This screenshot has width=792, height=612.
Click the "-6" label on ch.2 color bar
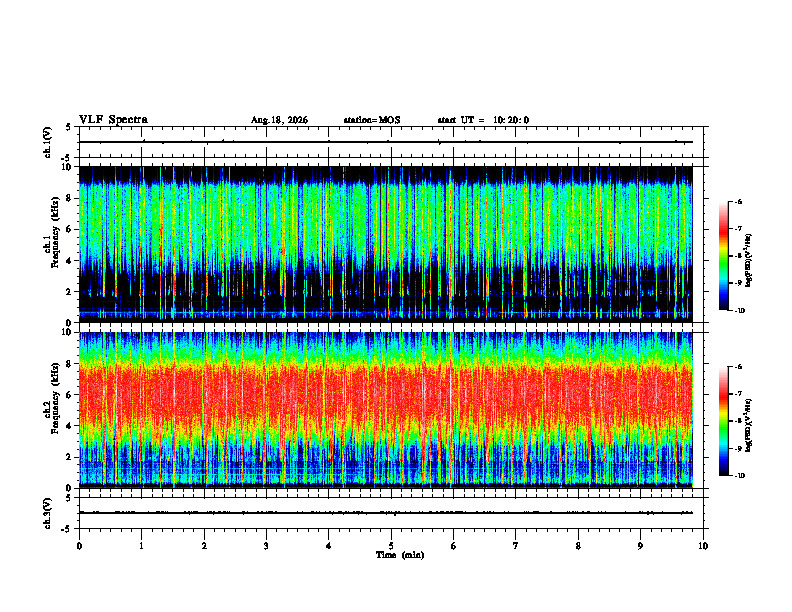pyautogui.click(x=738, y=367)
